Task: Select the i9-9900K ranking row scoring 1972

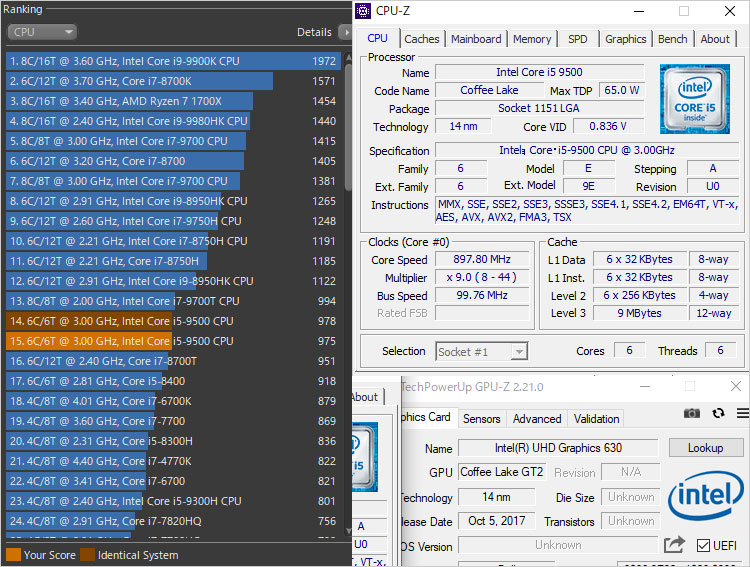Action: coord(173,61)
